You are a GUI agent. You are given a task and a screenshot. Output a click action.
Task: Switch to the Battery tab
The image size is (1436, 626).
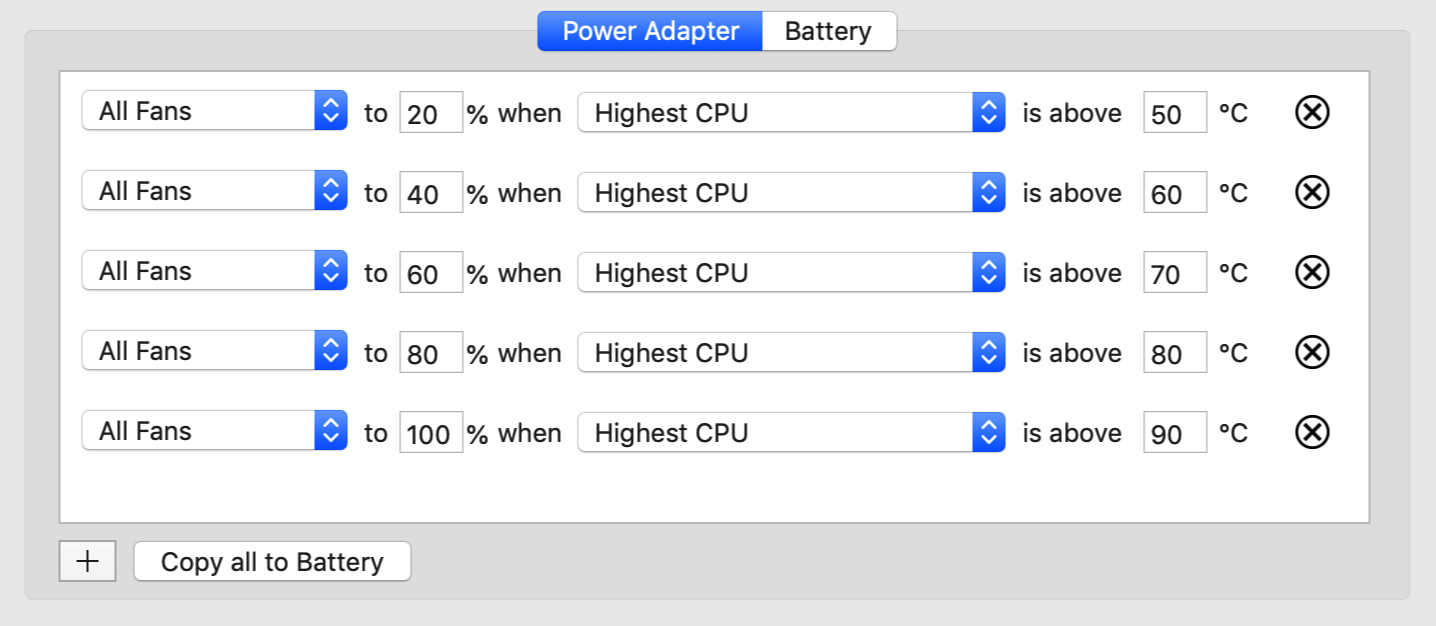pyautogui.click(x=828, y=31)
